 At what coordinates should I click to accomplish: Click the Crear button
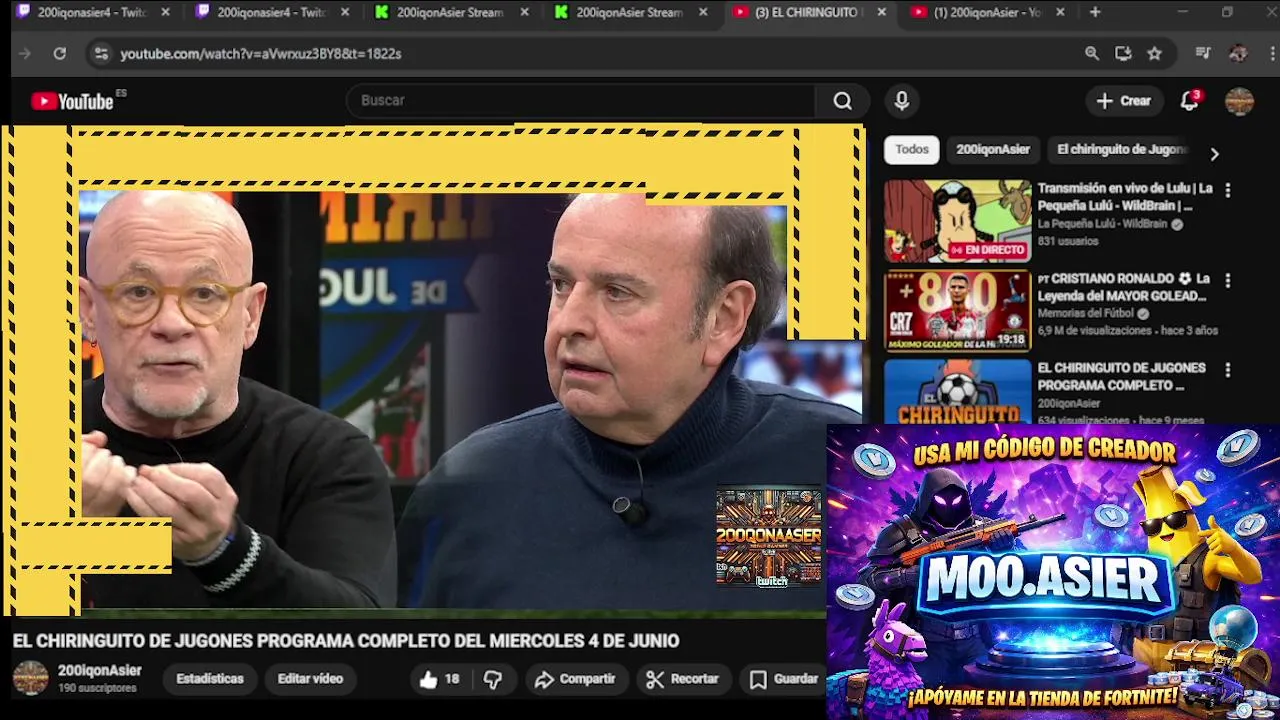pyautogui.click(x=1123, y=101)
